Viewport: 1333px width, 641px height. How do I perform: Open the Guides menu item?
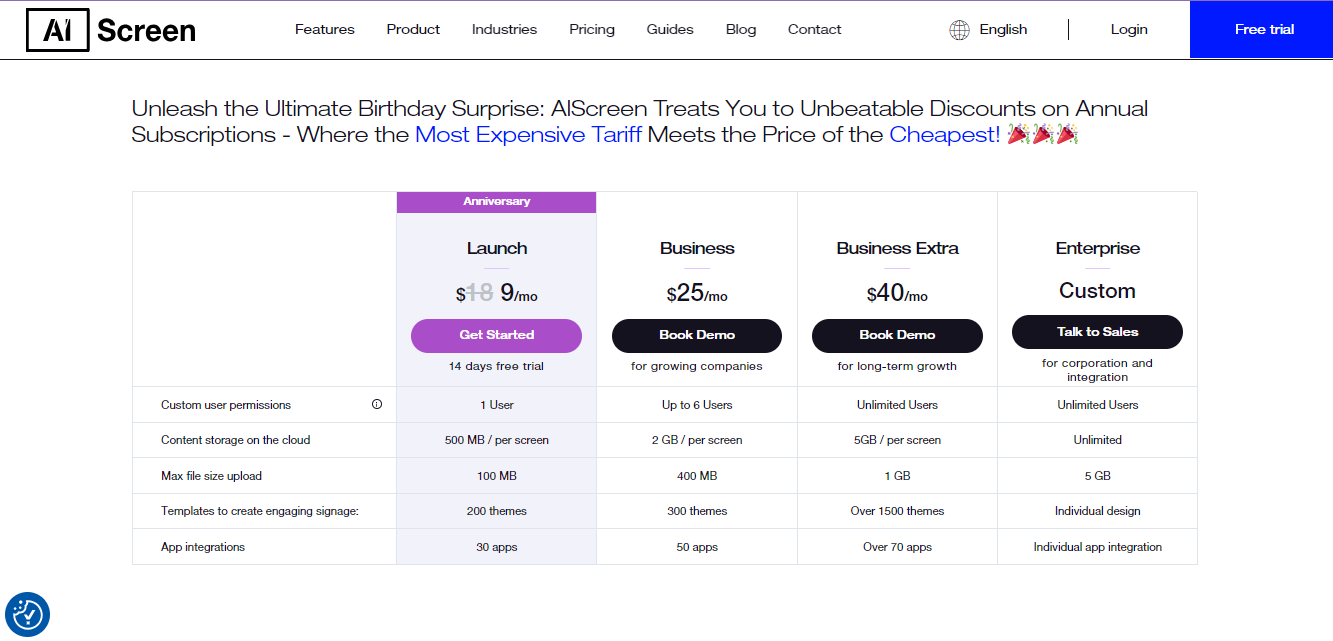670,30
